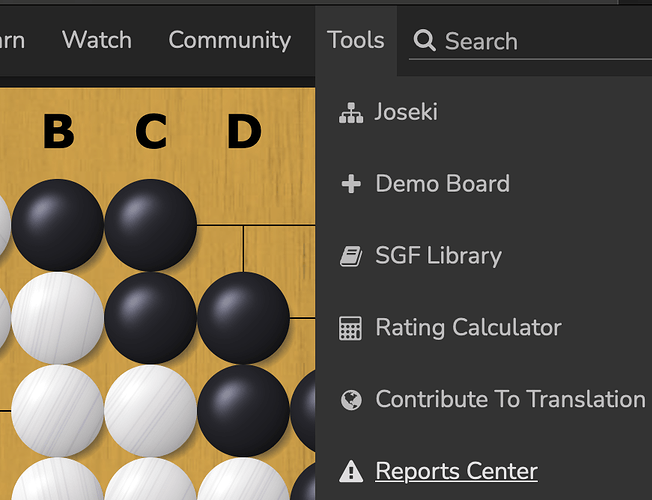This screenshot has height=500, width=652.
Task: Open Contribute To Translation
Action: [x=510, y=400]
